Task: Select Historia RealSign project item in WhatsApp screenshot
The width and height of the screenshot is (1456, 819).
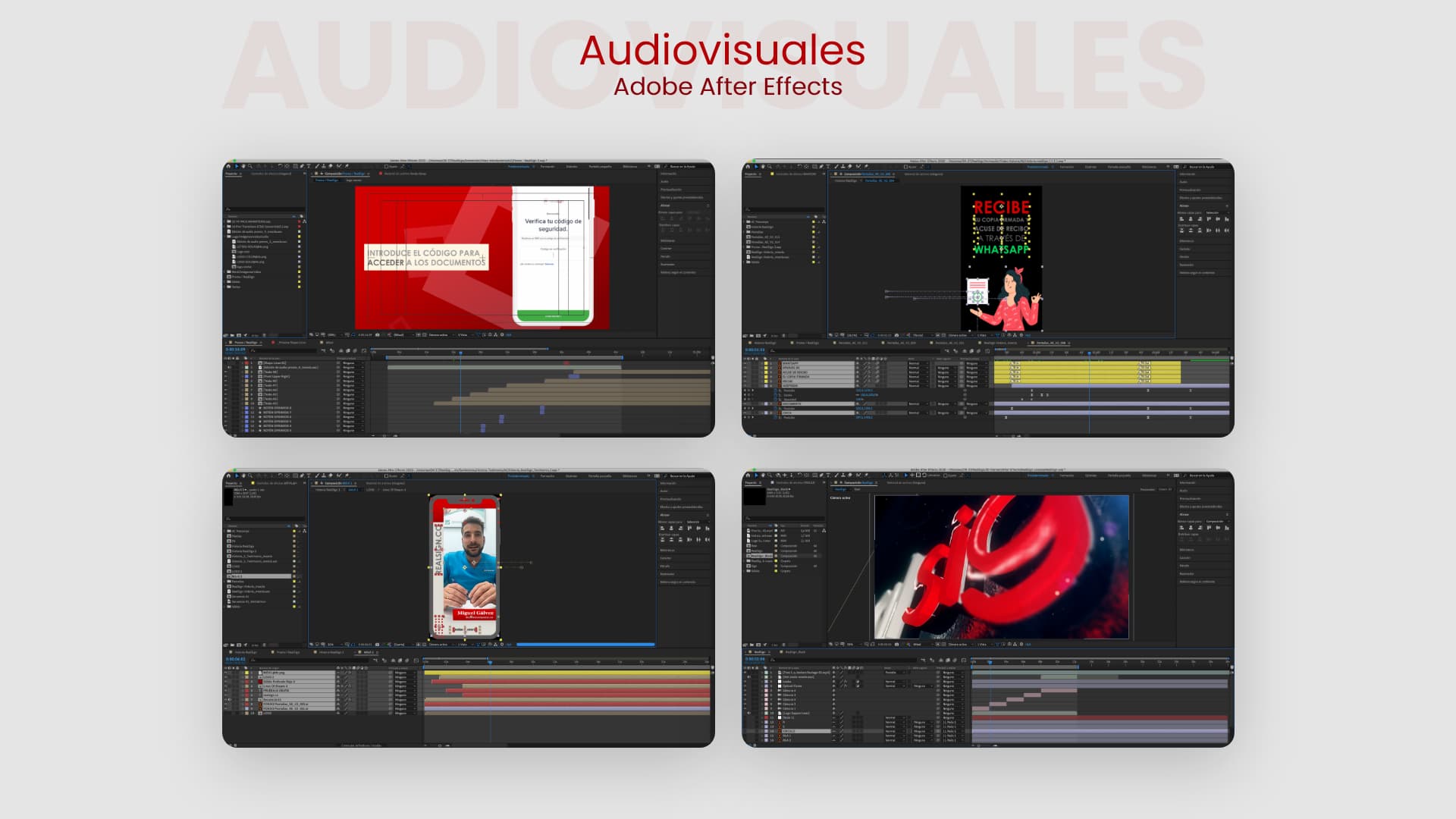Action: [x=762, y=227]
